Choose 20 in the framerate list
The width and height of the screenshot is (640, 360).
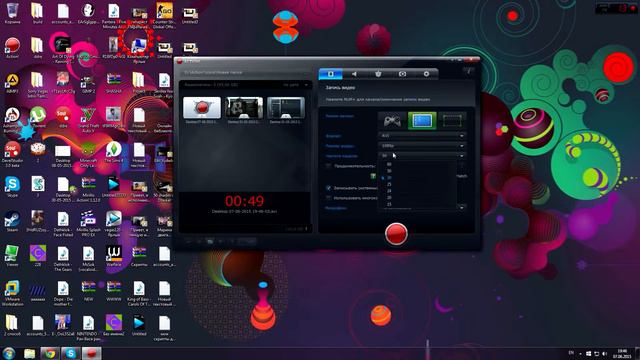(x=389, y=198)
